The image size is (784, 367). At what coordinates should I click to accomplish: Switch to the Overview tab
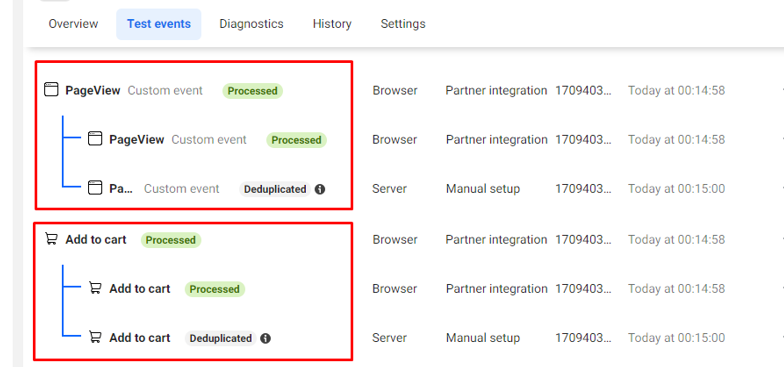click(x=74, y=24)
